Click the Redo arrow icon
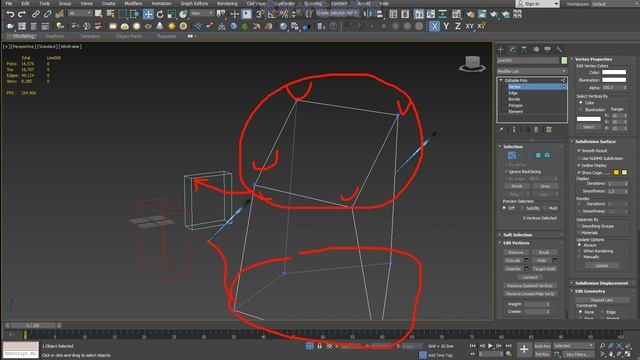Image resolution: width=640 pixels, height=360 pixels. tap(22, 14)
